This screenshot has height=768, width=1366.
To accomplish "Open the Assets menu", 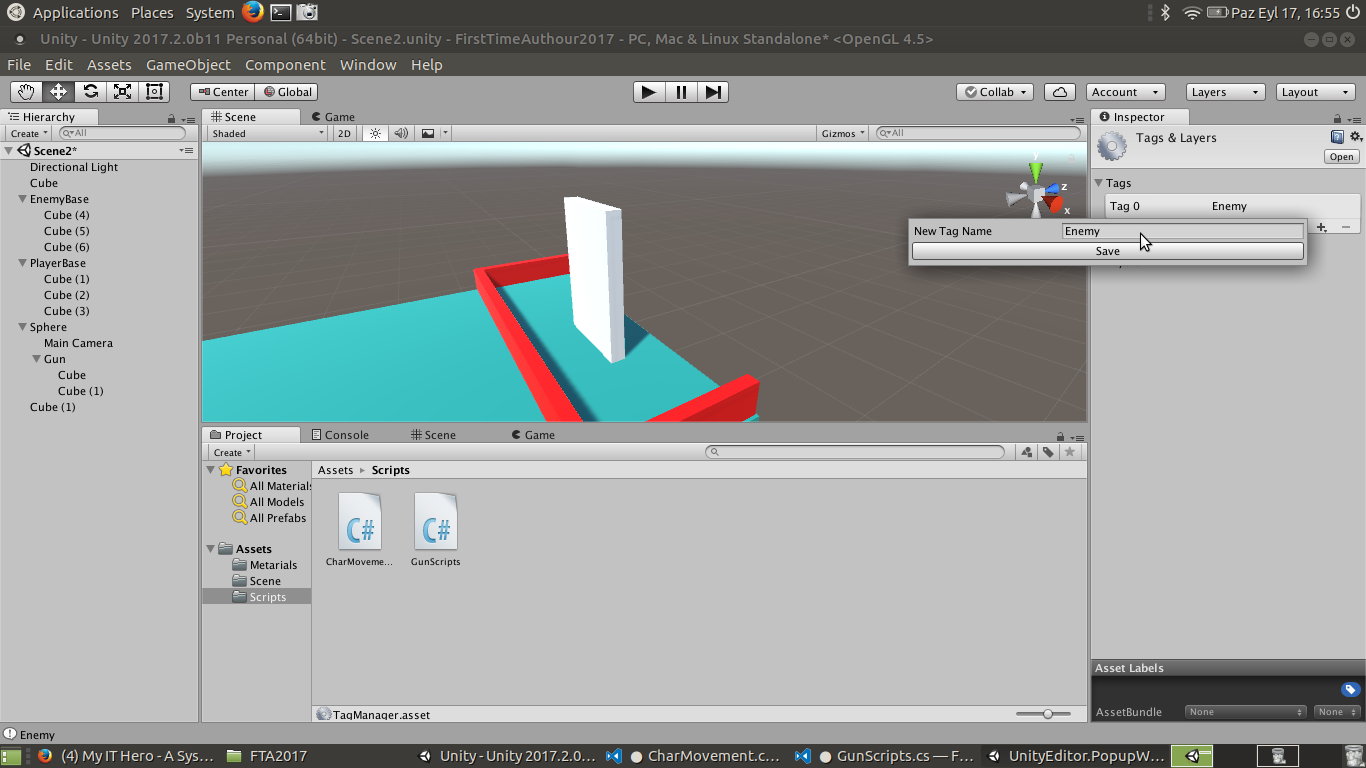I will [109, 65].
